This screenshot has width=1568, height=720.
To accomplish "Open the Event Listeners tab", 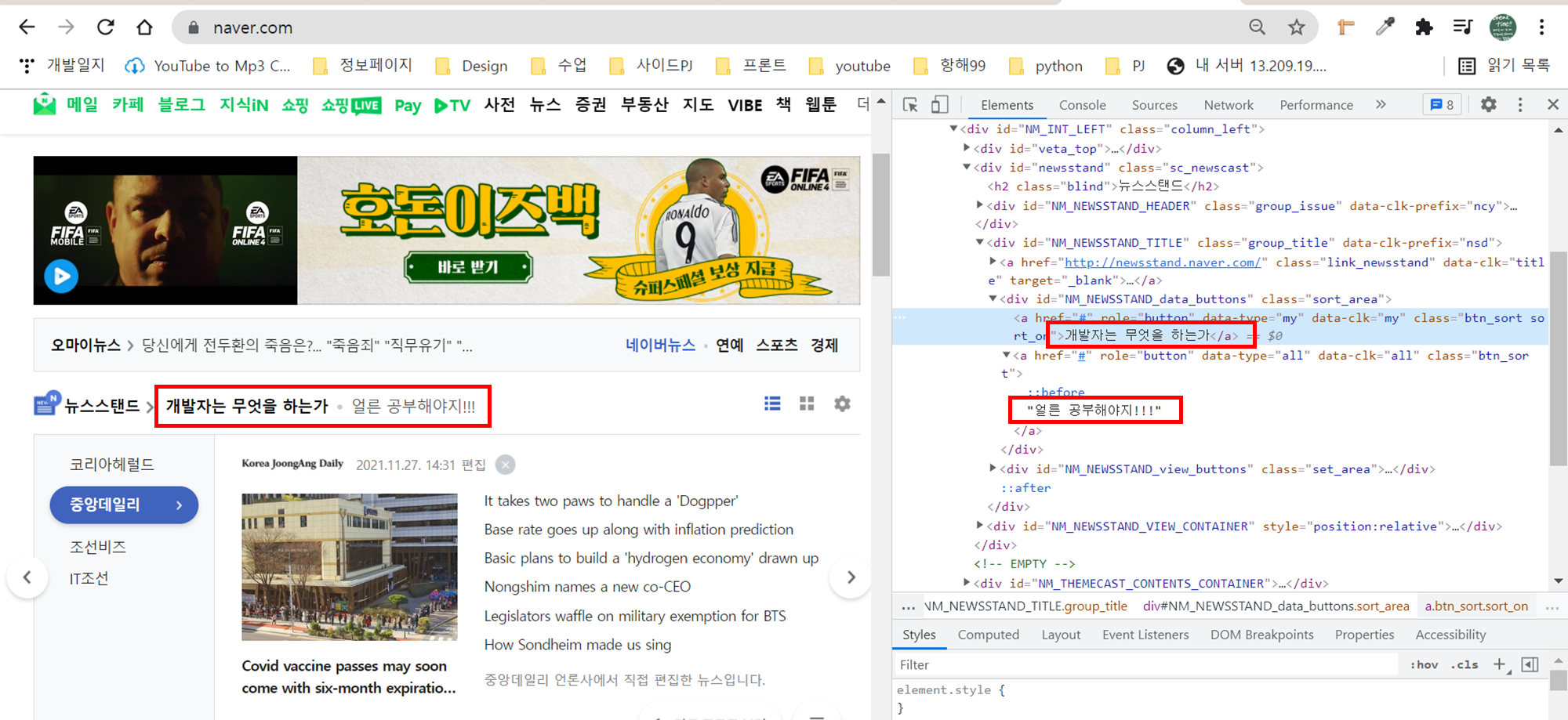I will click(x=1145, y=635).
